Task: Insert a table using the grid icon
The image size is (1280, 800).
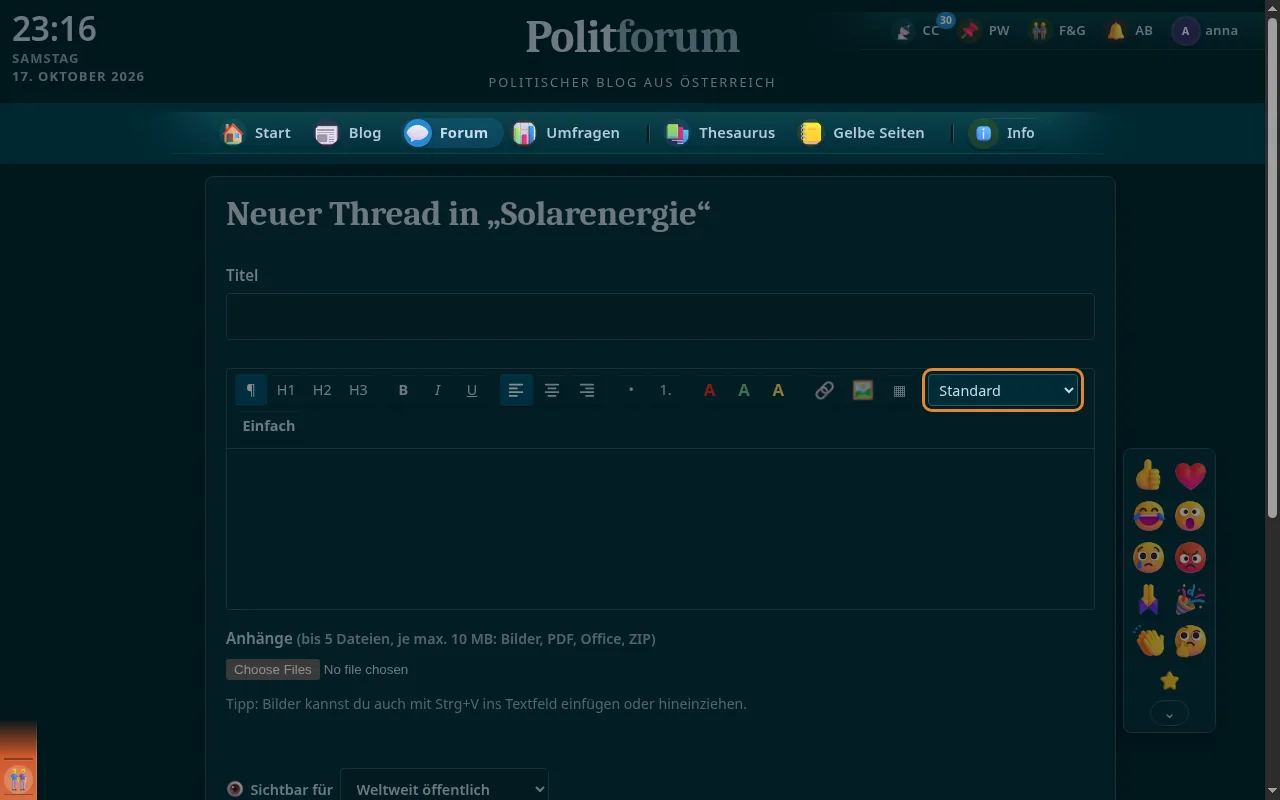Action: coord(899,390)
